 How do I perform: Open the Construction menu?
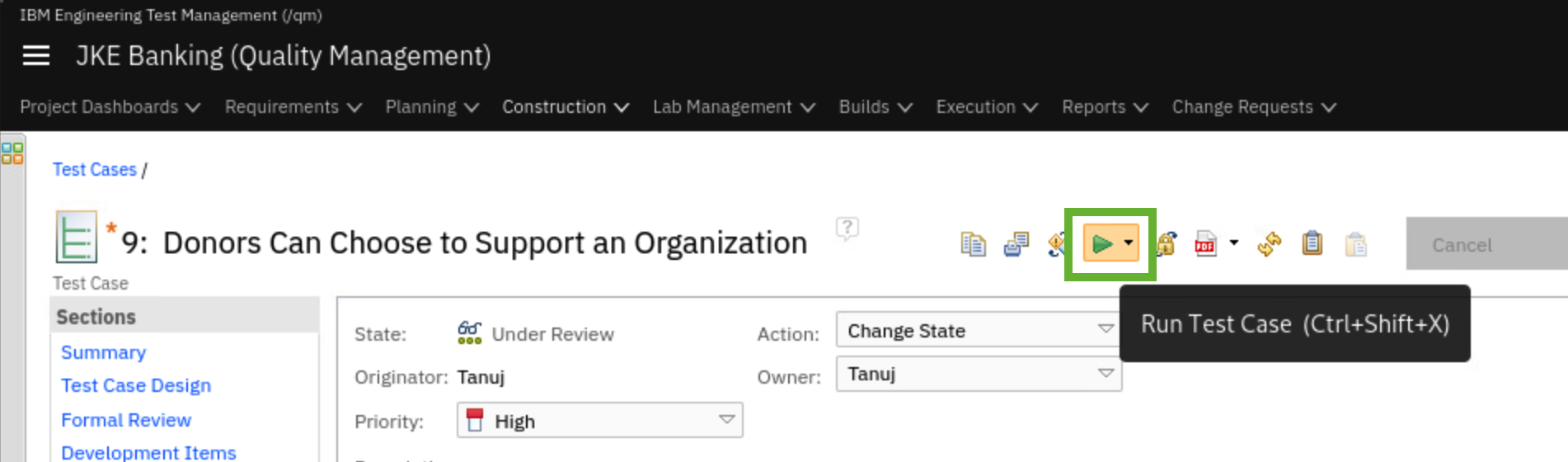pos(565,107)
